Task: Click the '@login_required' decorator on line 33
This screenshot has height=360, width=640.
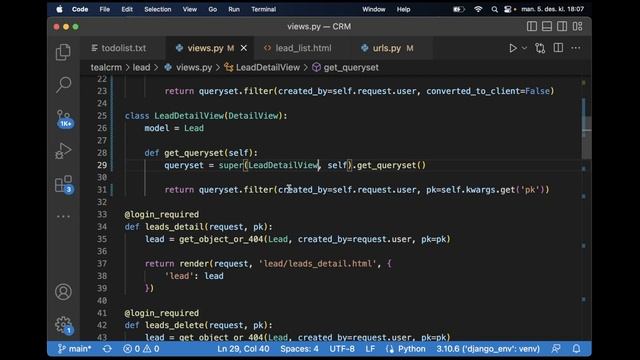Action: point(162,215)
